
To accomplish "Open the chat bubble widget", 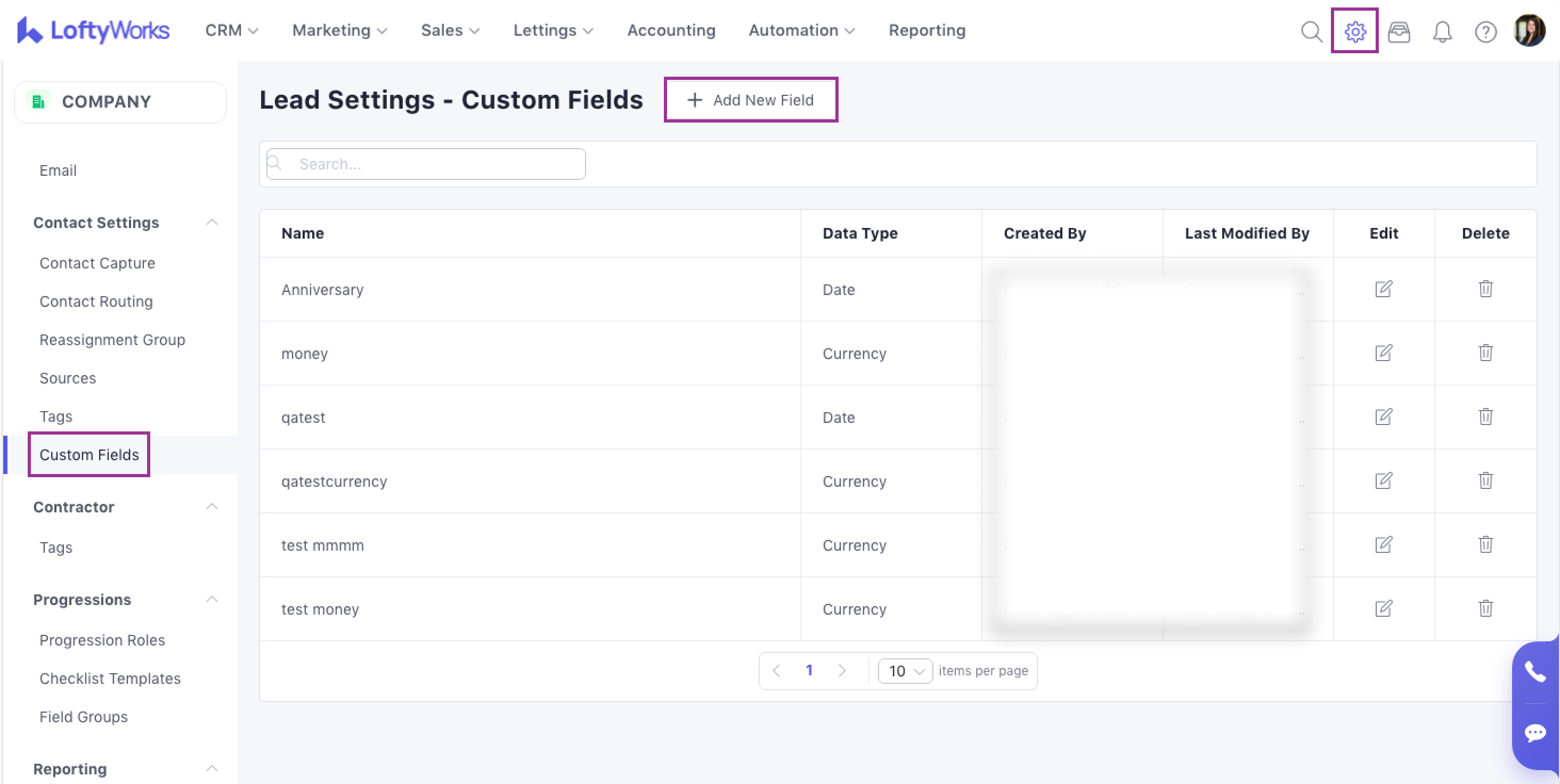I will (x=1534, y=733).
